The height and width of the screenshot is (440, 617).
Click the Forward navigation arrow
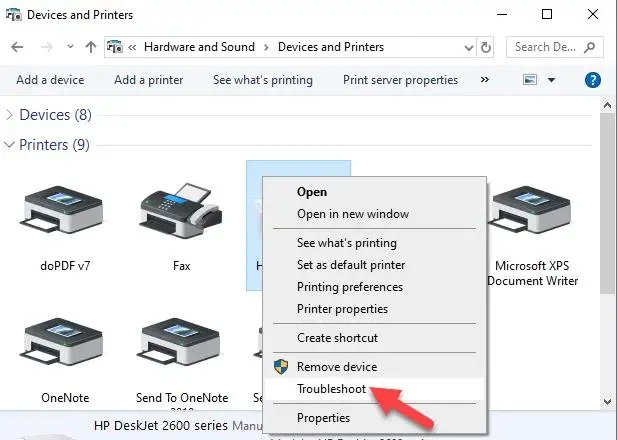click(46, 47)
